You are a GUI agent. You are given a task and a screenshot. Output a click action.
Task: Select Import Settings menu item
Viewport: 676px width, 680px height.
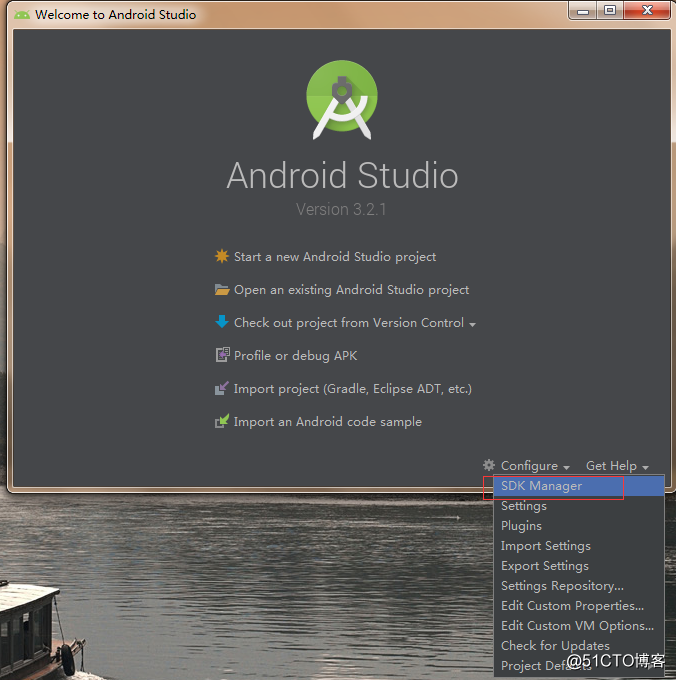(579, 546)
